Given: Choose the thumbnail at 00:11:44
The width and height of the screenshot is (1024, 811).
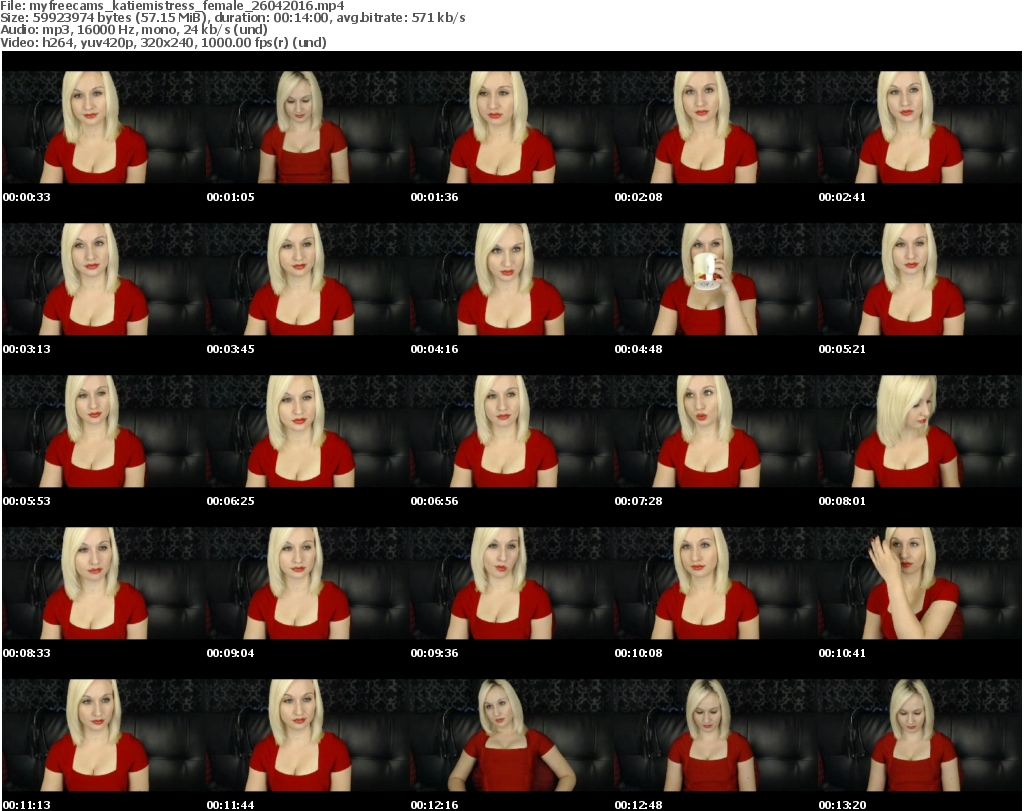Looking at the screenshot, I should tap(308, 736).
